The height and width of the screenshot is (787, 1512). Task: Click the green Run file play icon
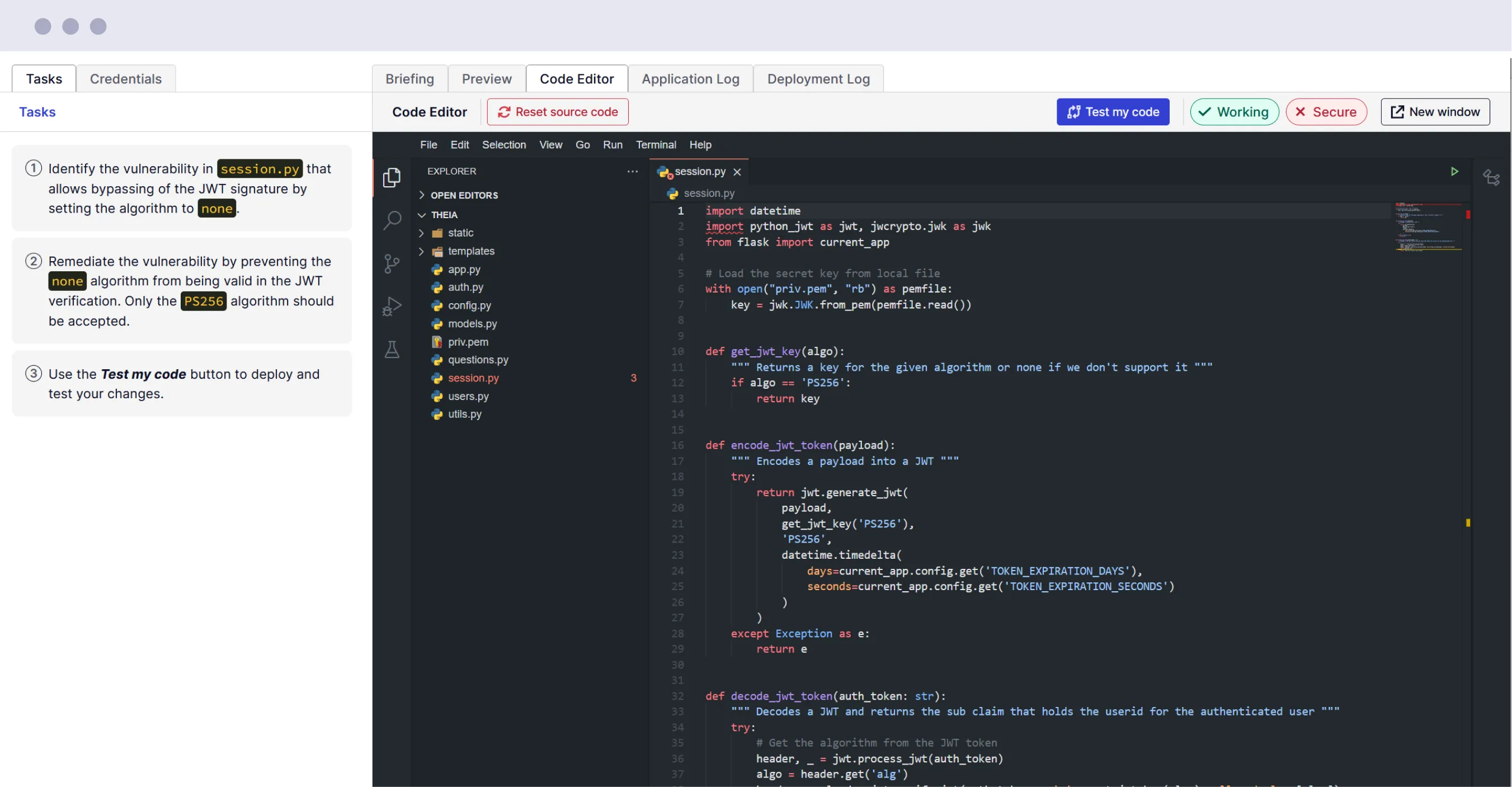pos(1454,171)
